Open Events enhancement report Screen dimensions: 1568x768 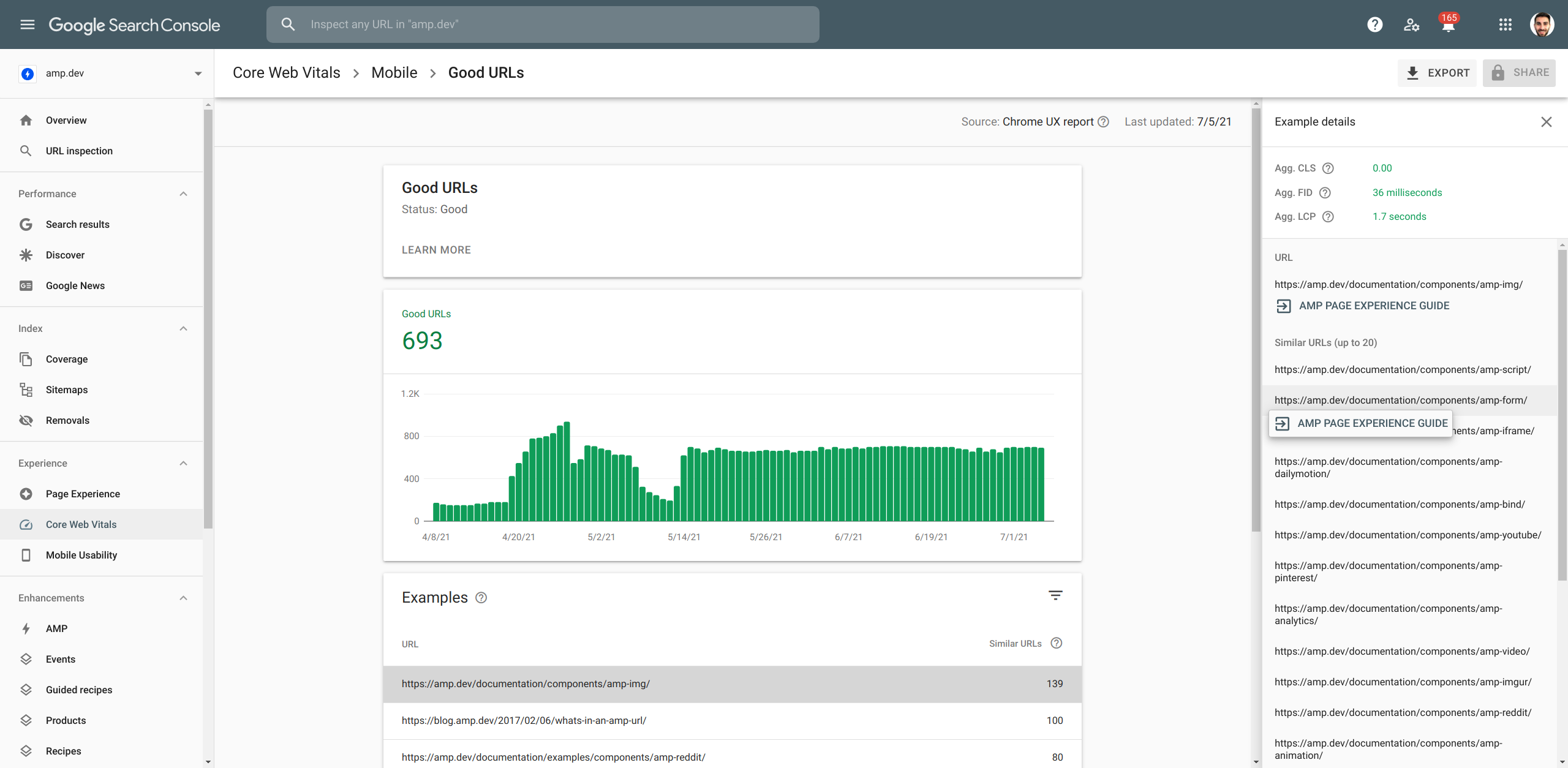tap(101, 659)
